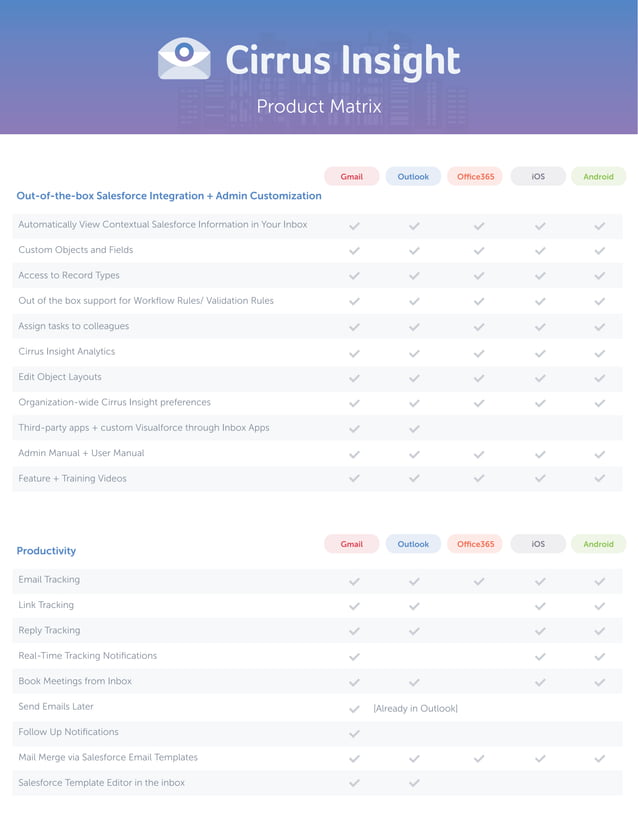Click the Productivity section heading
This screenshot has height=826, width=638.
(x=46, y=551)
